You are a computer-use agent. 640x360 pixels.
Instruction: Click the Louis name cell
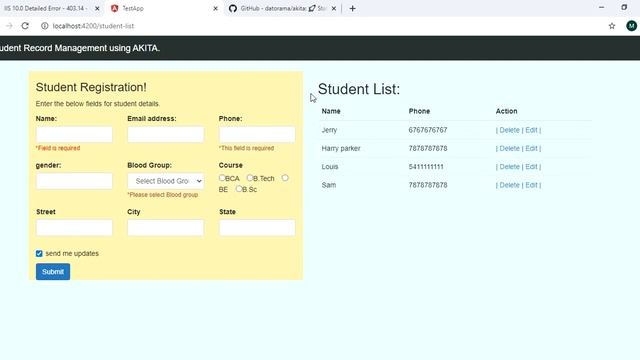[x=330, y=167]
